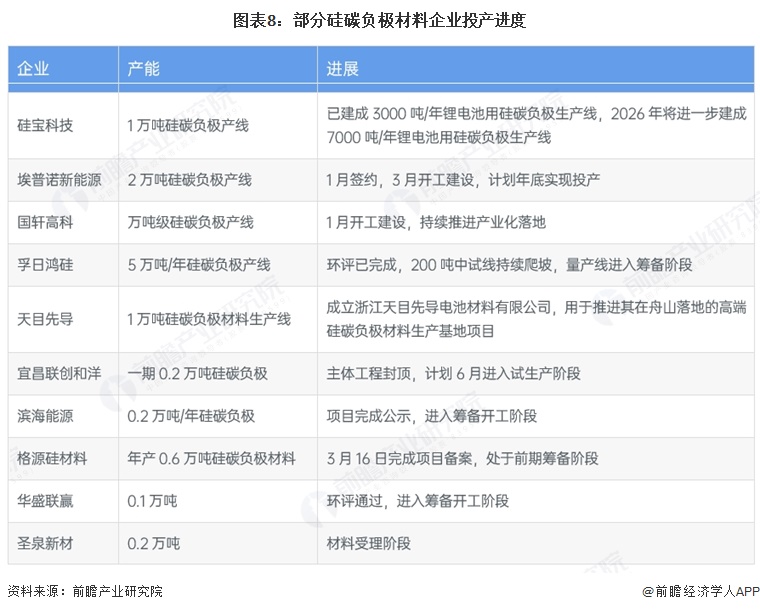Click the 孚日鸿硅 company cell
Image resolution: width=760 pixels, height=612 pixels.
tap(63, 265)
